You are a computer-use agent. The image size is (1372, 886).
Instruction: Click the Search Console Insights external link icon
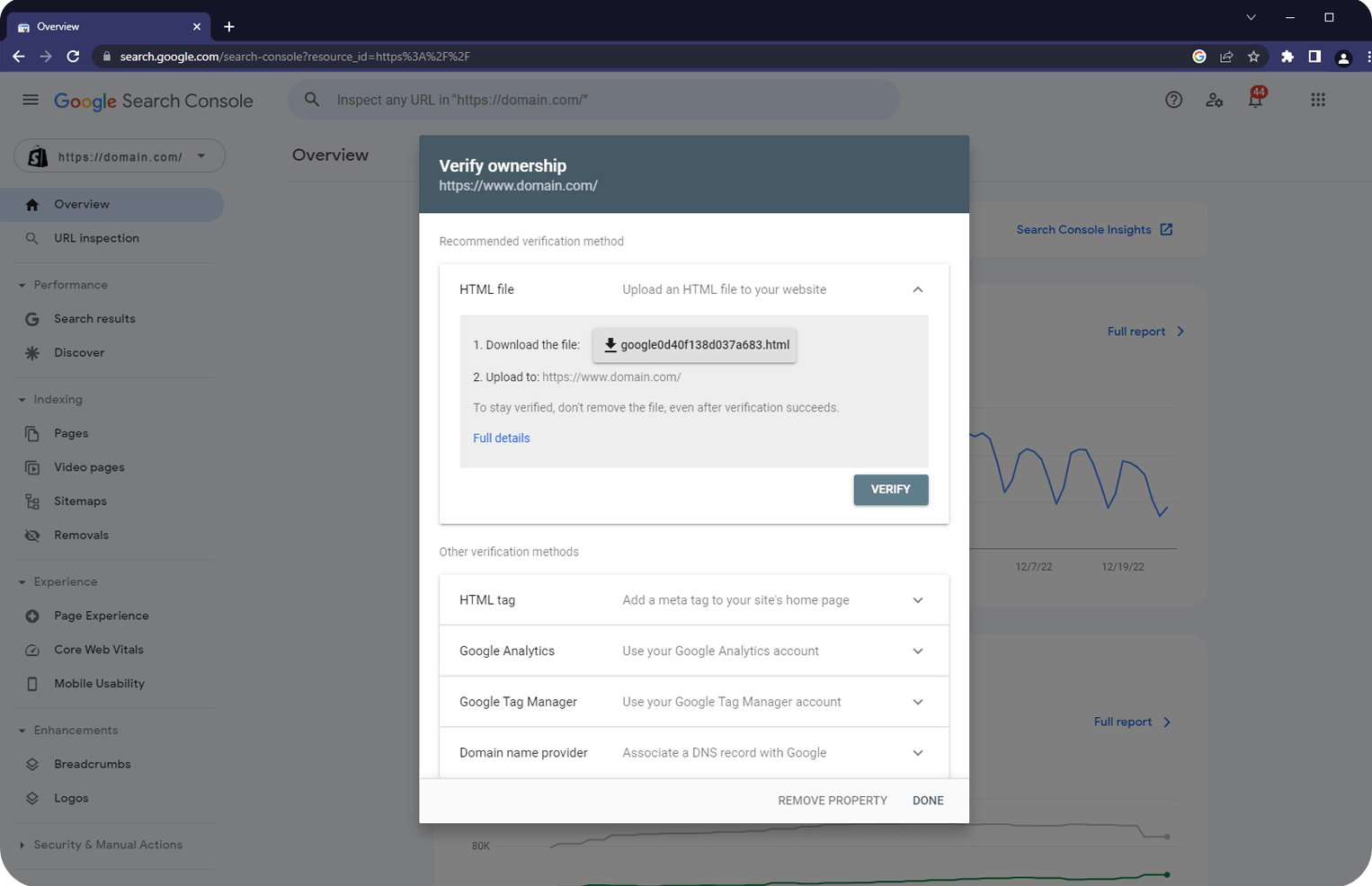pyautogui.click(x=1166, y=229)
